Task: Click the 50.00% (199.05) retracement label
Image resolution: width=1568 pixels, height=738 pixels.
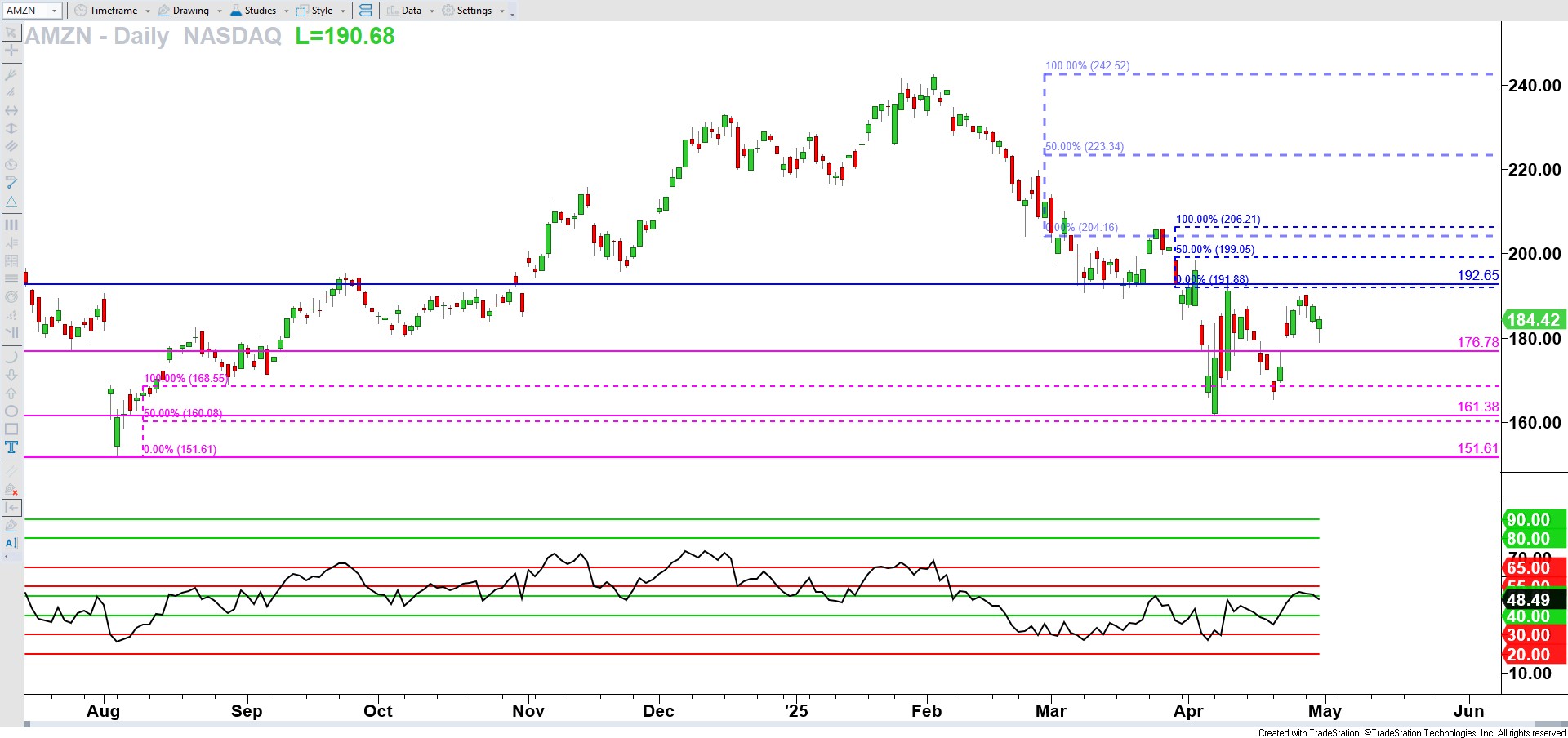Action: click(x=1215, y=249)
